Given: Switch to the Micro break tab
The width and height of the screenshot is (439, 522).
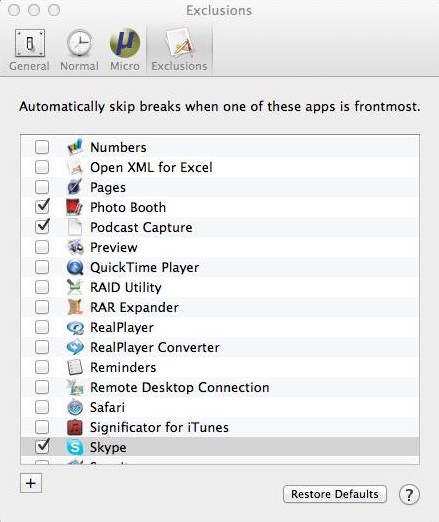Looking at the screenshot, I should point(125,50).
